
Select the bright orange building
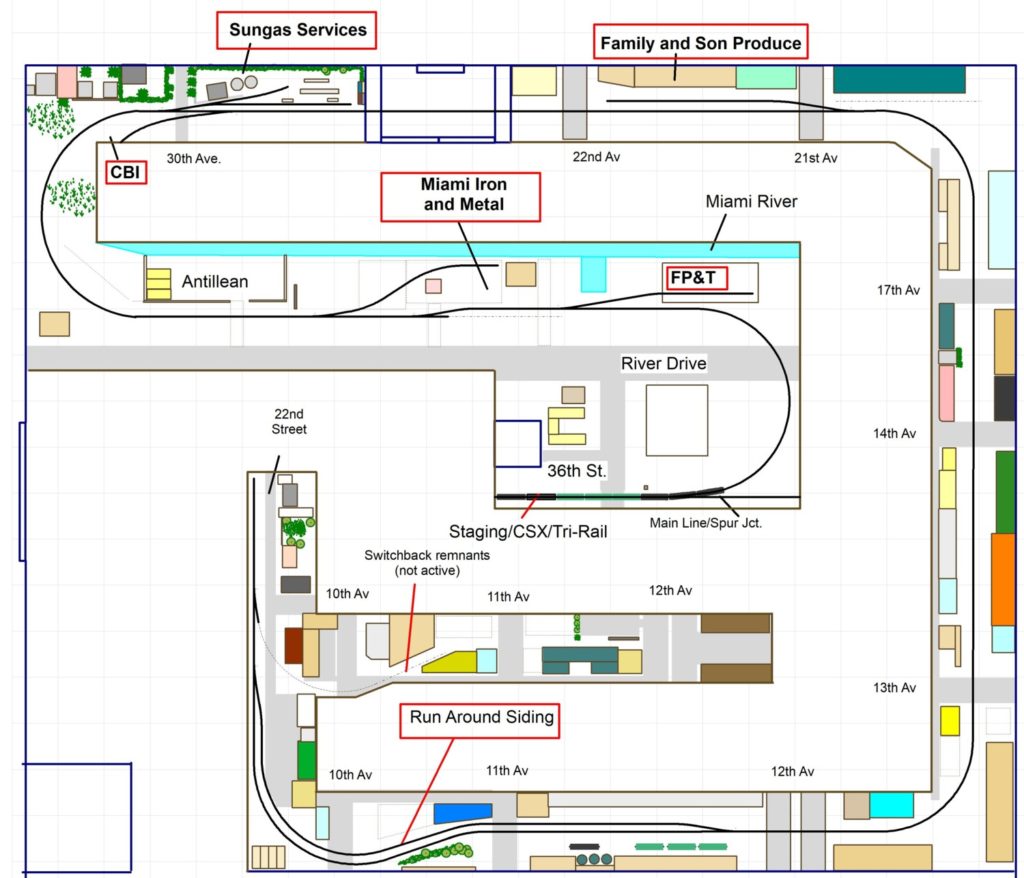coord(1002,579)
